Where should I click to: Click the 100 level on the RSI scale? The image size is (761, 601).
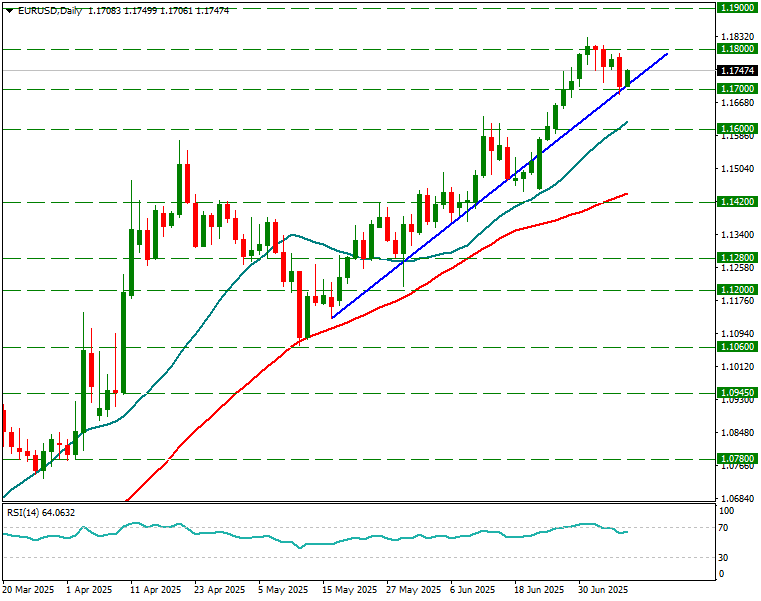click(727, 511)
